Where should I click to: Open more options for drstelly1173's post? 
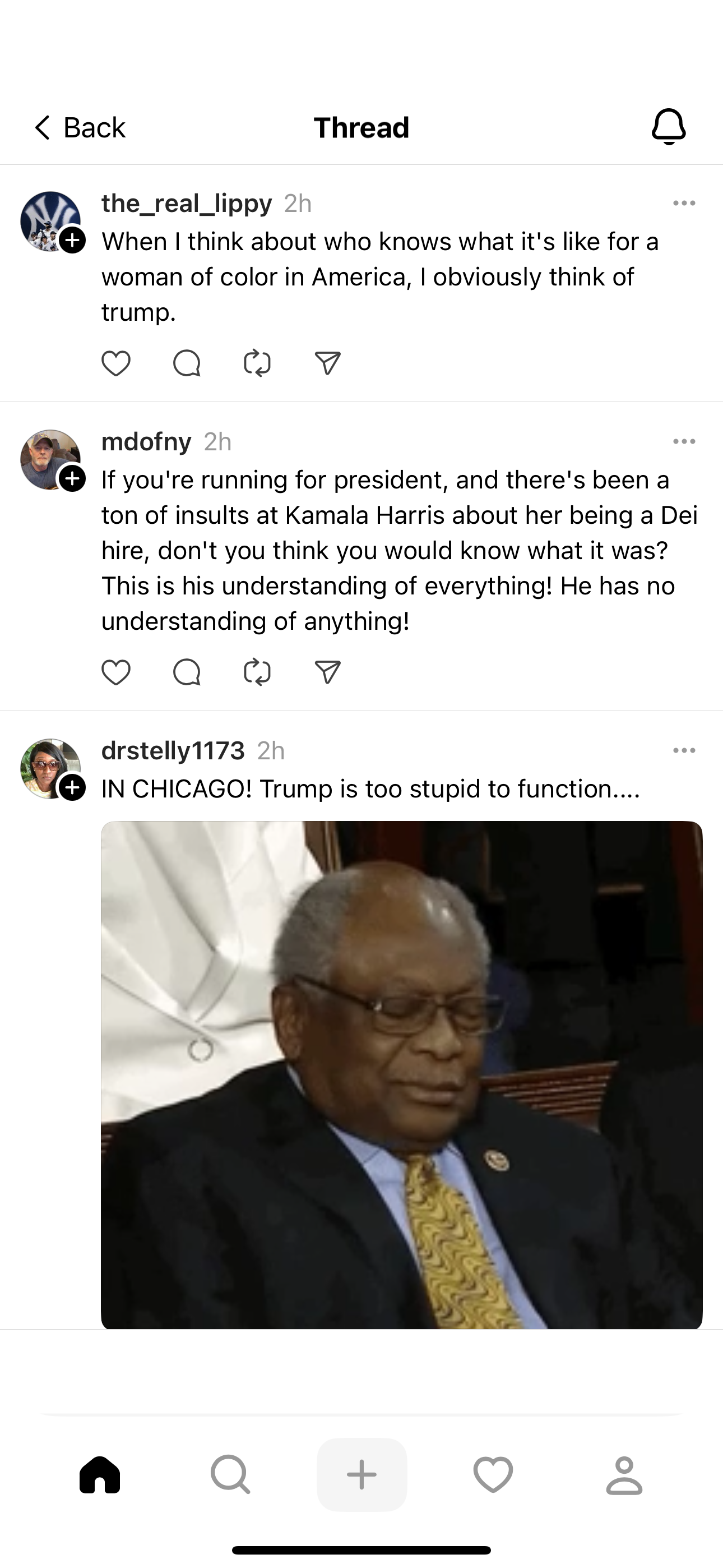coord(684,750)
